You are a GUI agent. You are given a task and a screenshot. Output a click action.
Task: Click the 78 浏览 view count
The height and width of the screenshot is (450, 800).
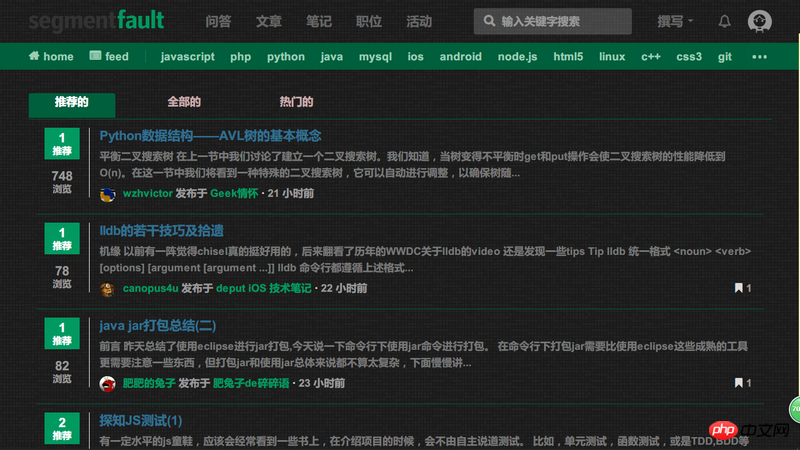click(62, 277)
